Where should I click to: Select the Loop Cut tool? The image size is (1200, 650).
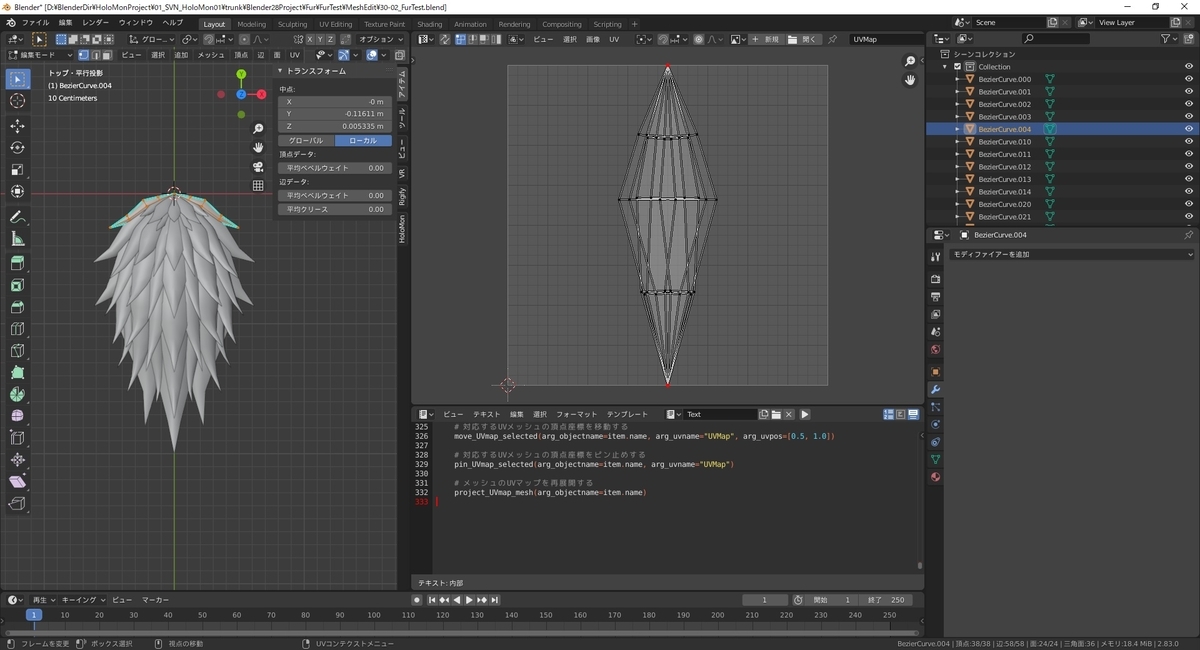coord(17,329)
